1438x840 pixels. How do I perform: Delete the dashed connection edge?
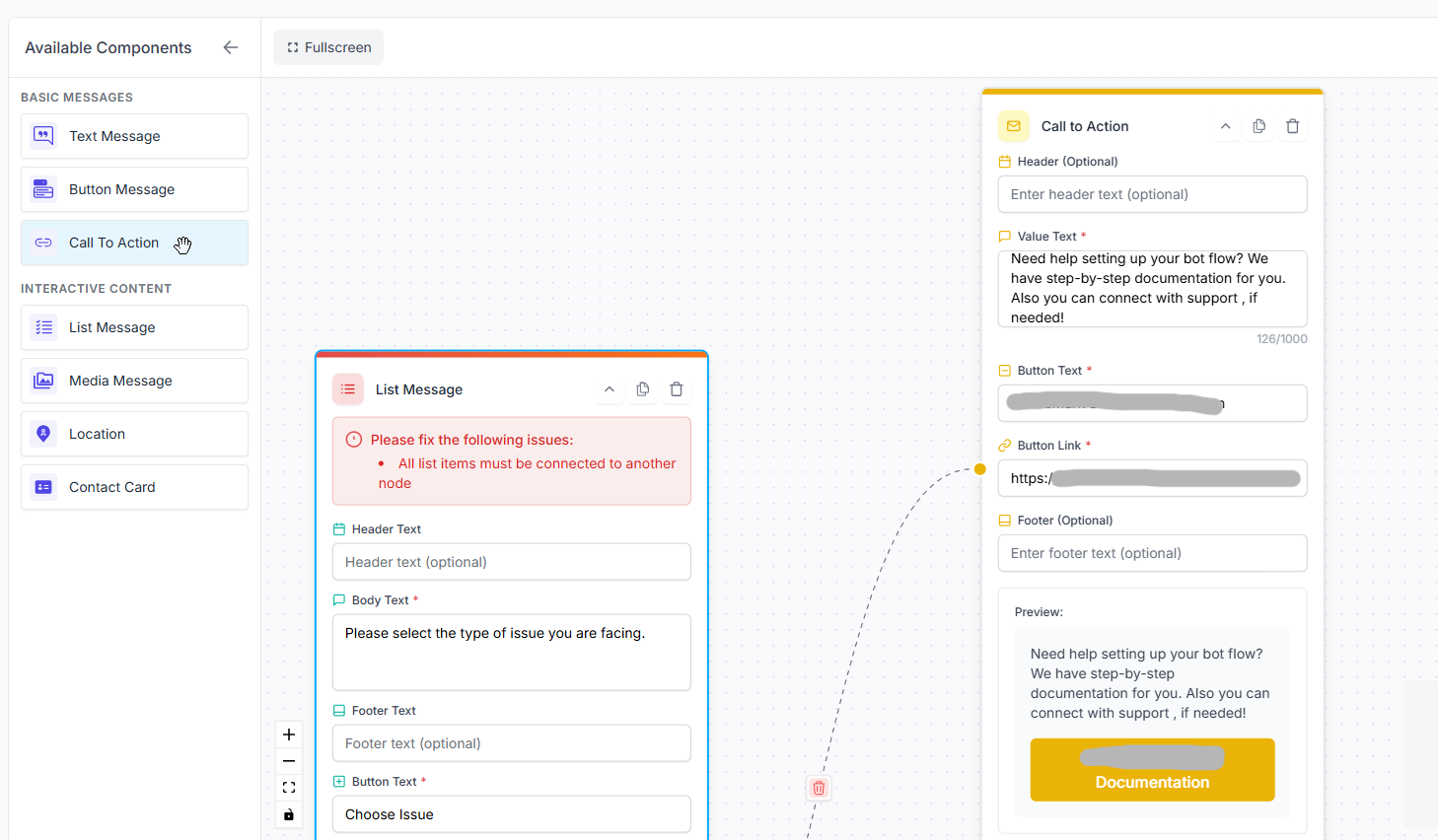(x=819, y=788)
